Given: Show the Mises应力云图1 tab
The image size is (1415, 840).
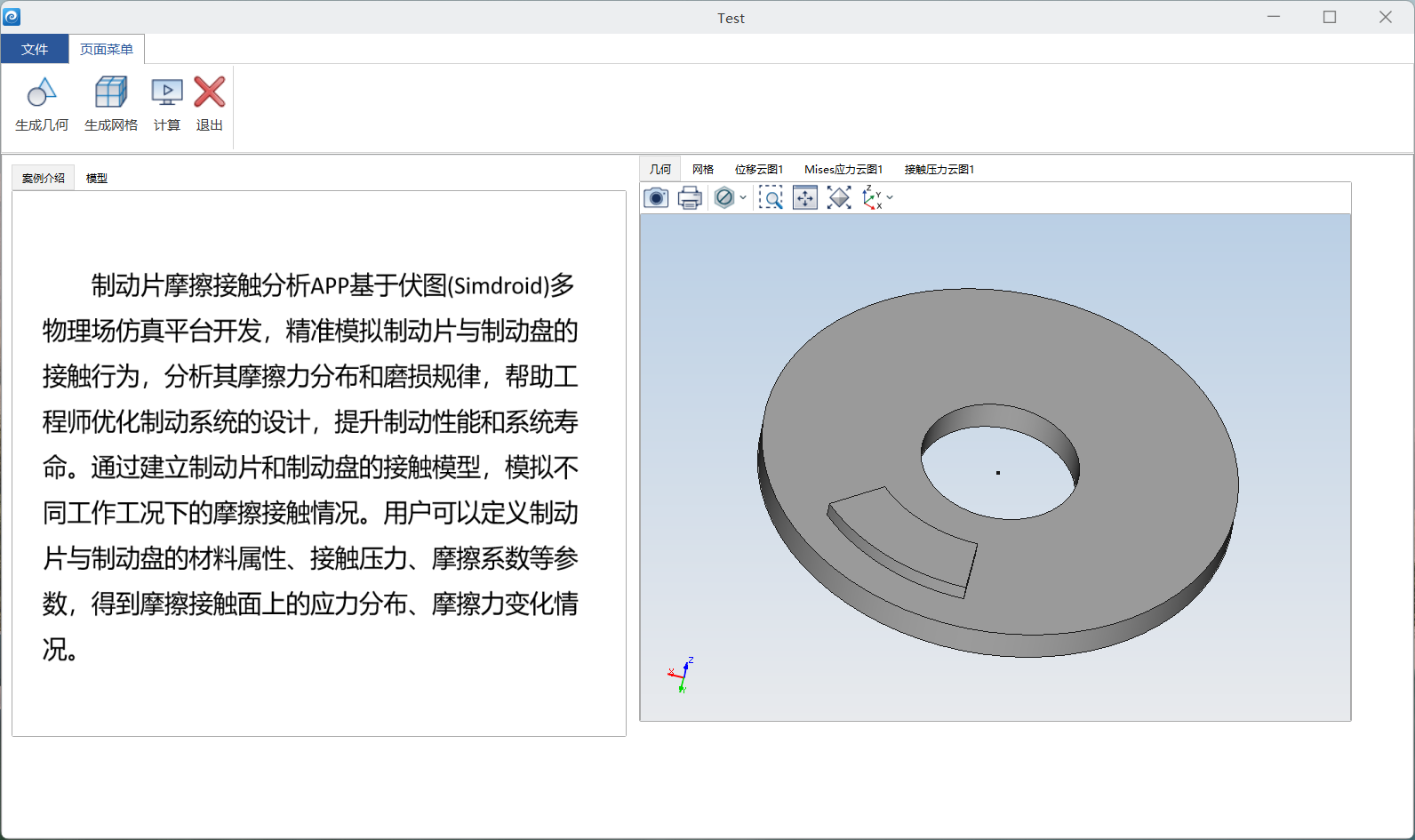Looking at the screenshot, I should [843, 169].
